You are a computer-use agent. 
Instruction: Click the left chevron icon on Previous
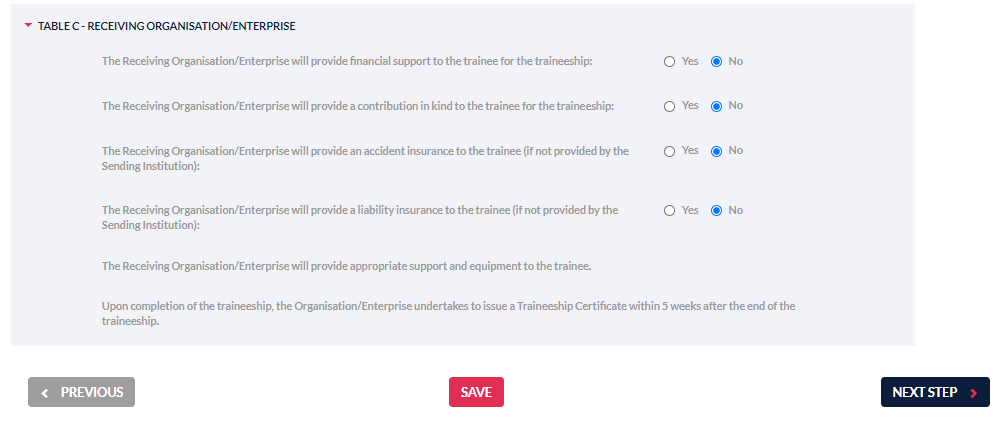[x=45, y=393]
